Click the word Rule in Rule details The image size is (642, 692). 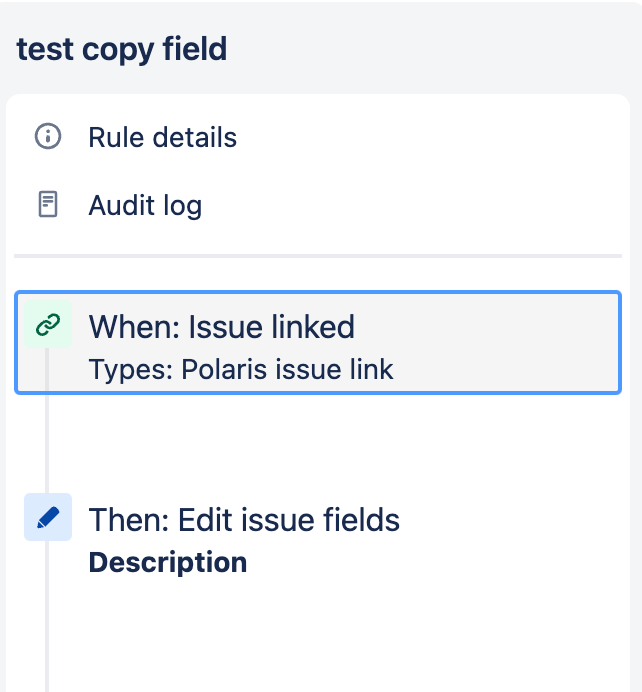116,137
